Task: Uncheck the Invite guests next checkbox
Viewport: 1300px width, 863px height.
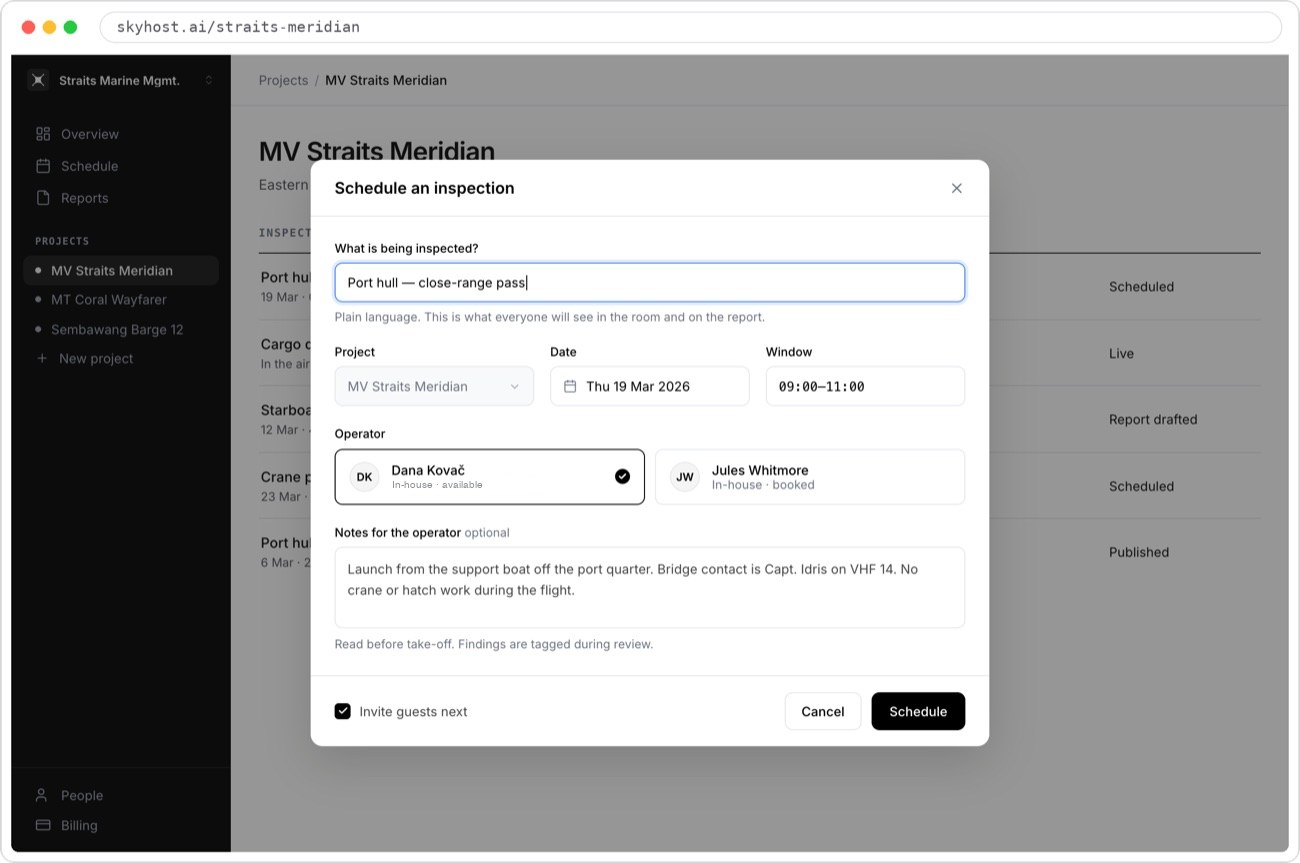Action: (343, 711)
